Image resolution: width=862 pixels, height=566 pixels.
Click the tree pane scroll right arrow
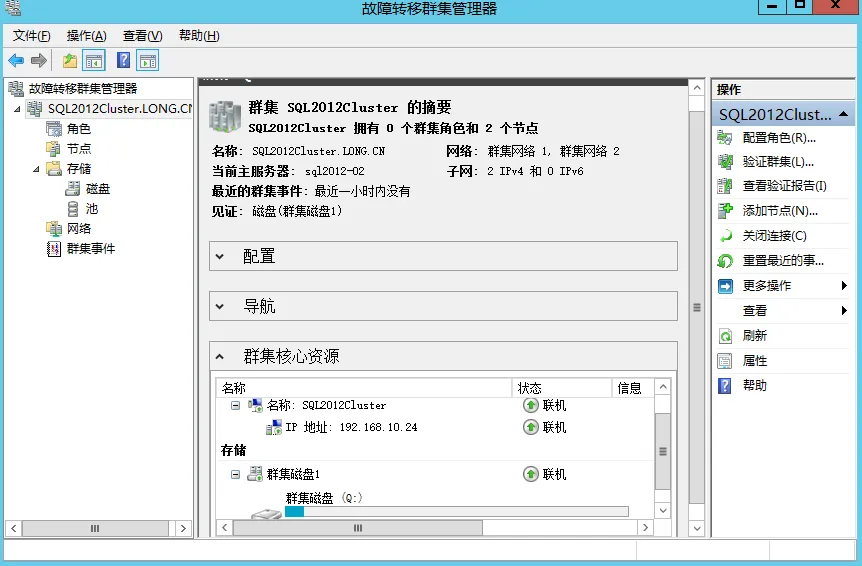(x=183, y=529)
